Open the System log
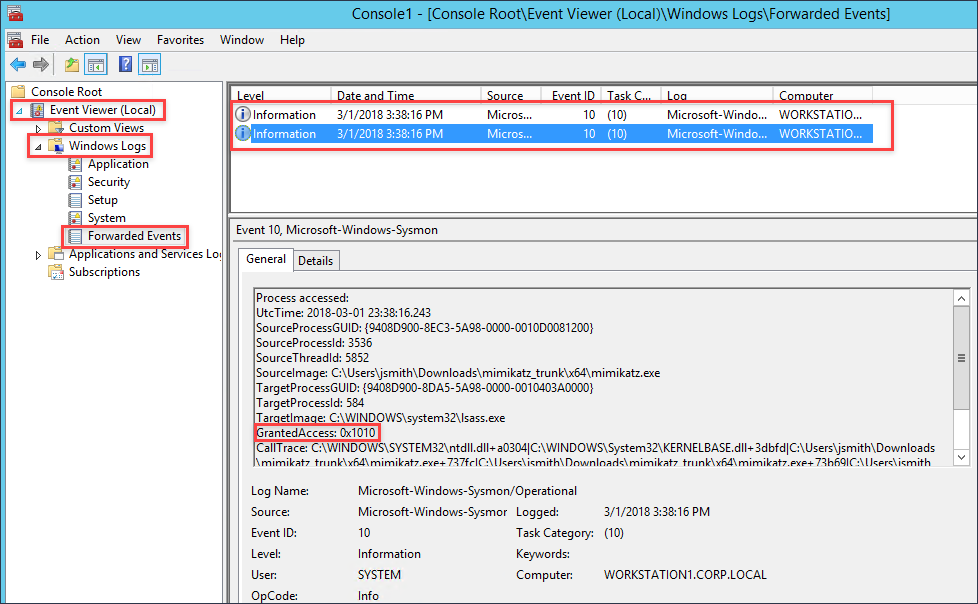Viewport: 978px width, 604px height. 107,218
